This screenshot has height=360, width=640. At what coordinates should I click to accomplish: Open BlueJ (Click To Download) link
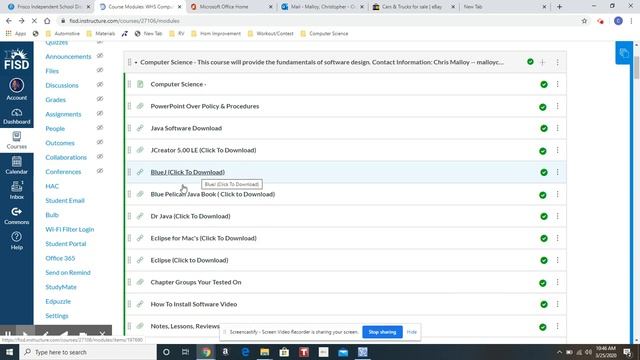pos(188,172)
